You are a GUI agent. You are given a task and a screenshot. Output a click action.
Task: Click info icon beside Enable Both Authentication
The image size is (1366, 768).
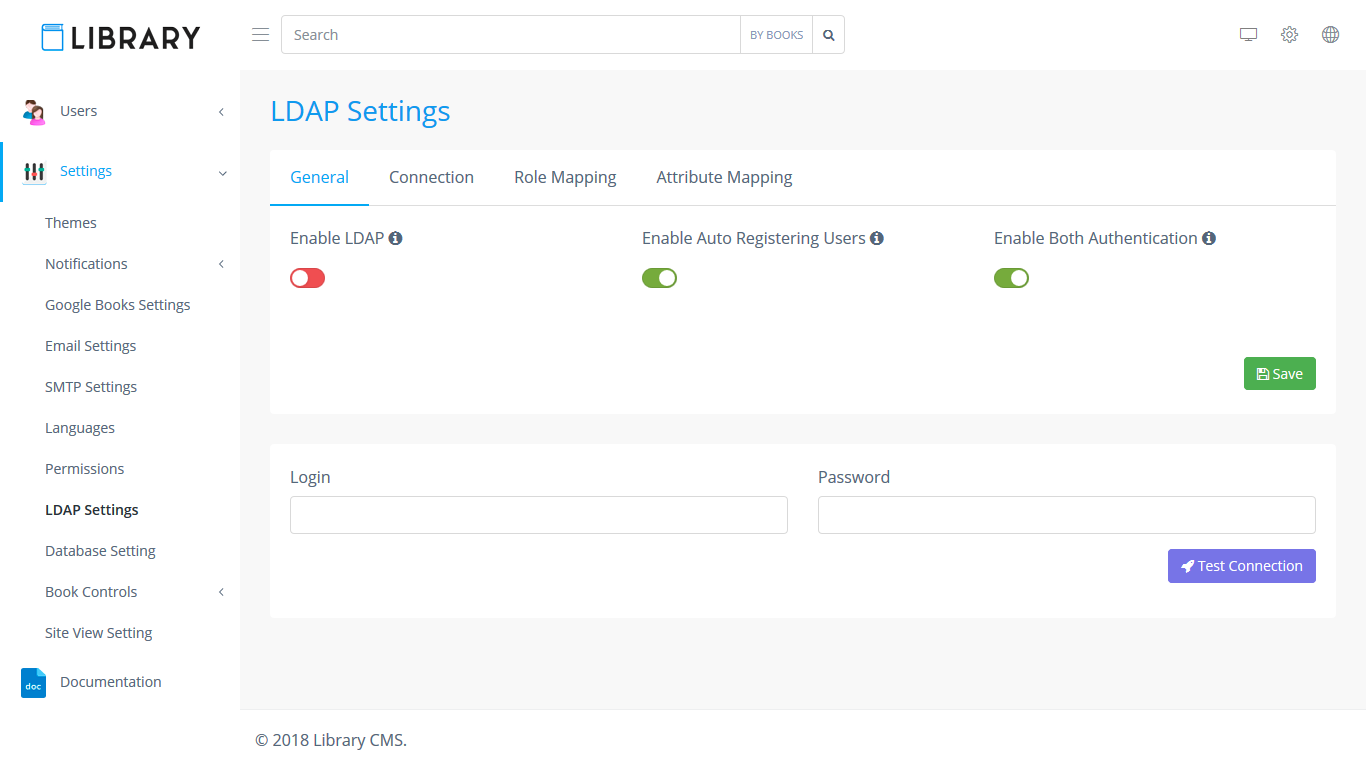coord(1209,239)
